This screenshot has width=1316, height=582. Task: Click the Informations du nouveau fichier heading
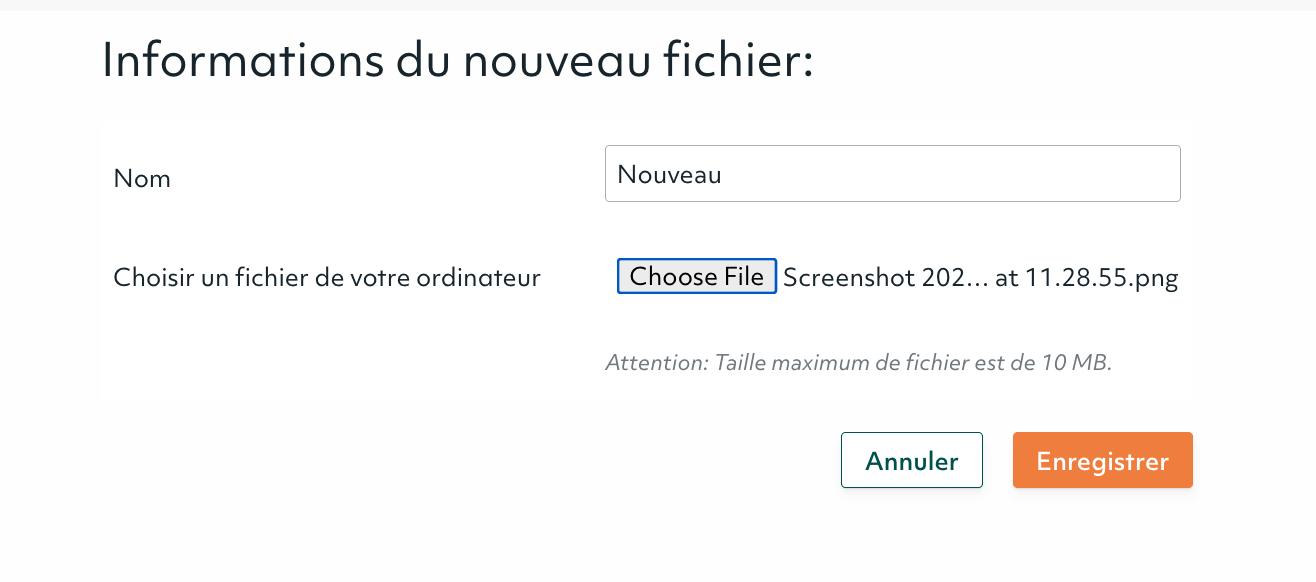[459, 60]
